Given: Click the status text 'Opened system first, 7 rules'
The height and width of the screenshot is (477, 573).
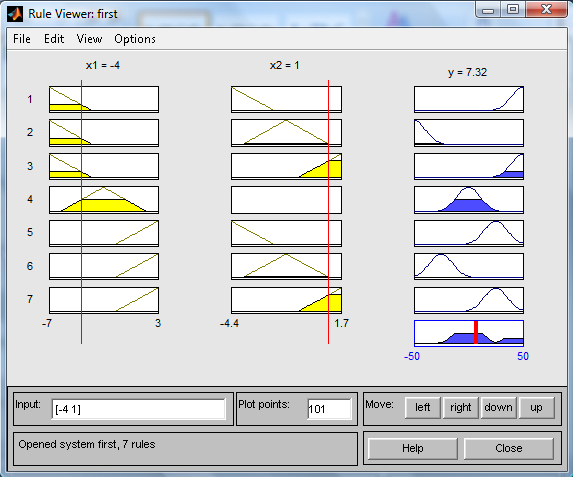Looking at the screenshot, I should tap(87, 444).
